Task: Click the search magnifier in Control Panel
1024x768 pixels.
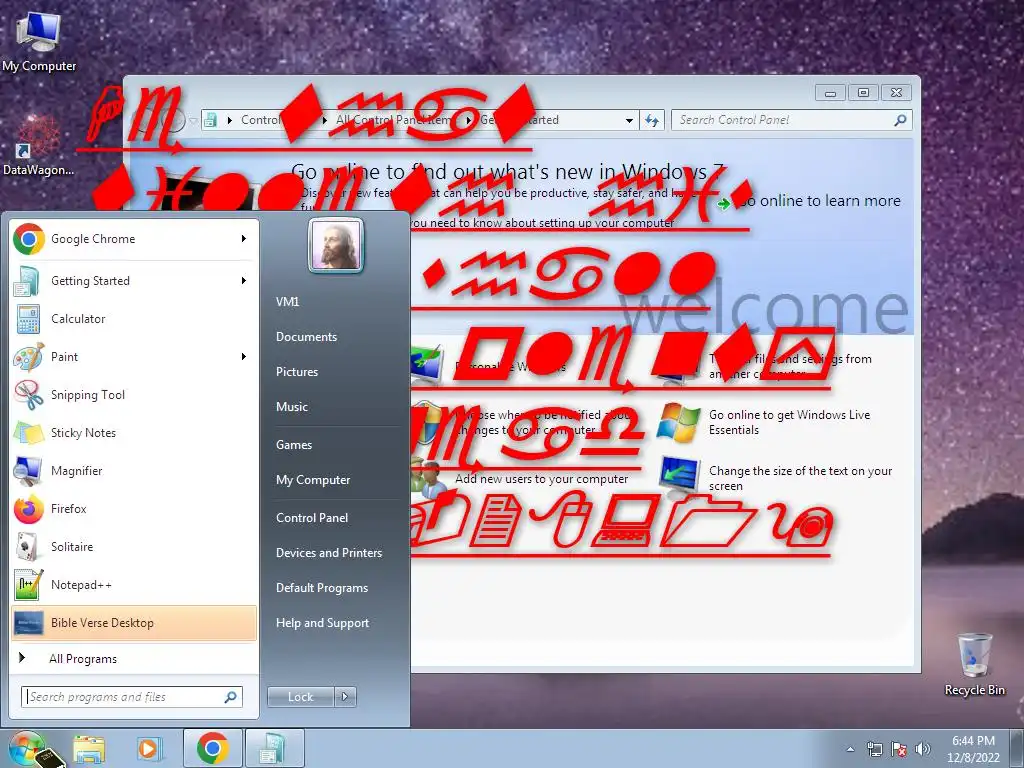Action: point(901,120)
